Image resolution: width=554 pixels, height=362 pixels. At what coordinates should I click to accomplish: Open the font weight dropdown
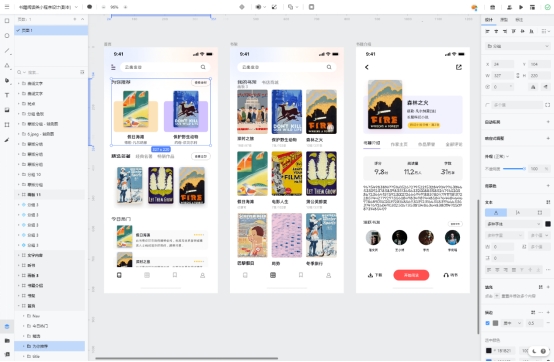(x=504, y=235)
